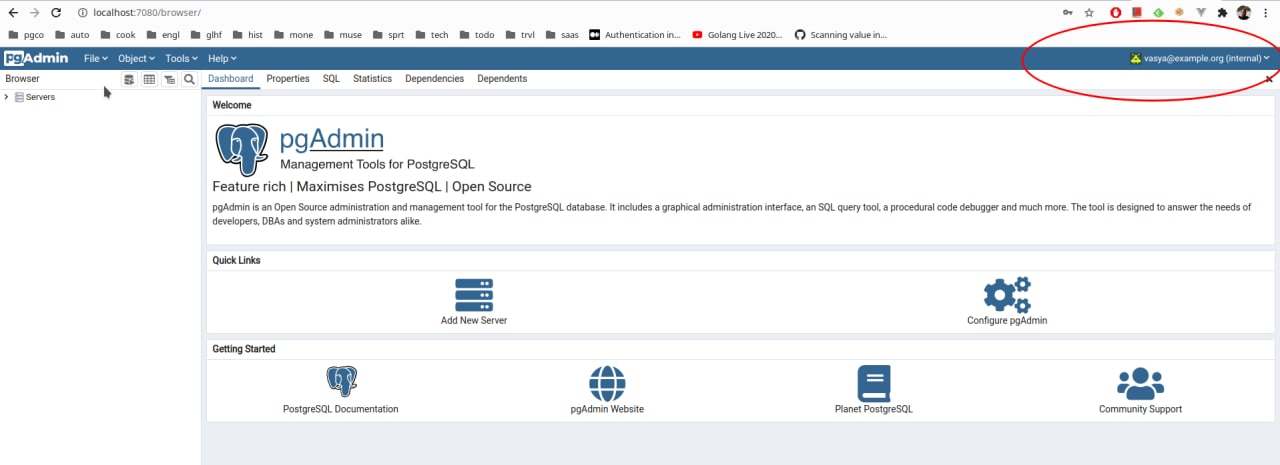
Task: Click the Filtered Rows icon in Browser panel
Action: point(169,79)
